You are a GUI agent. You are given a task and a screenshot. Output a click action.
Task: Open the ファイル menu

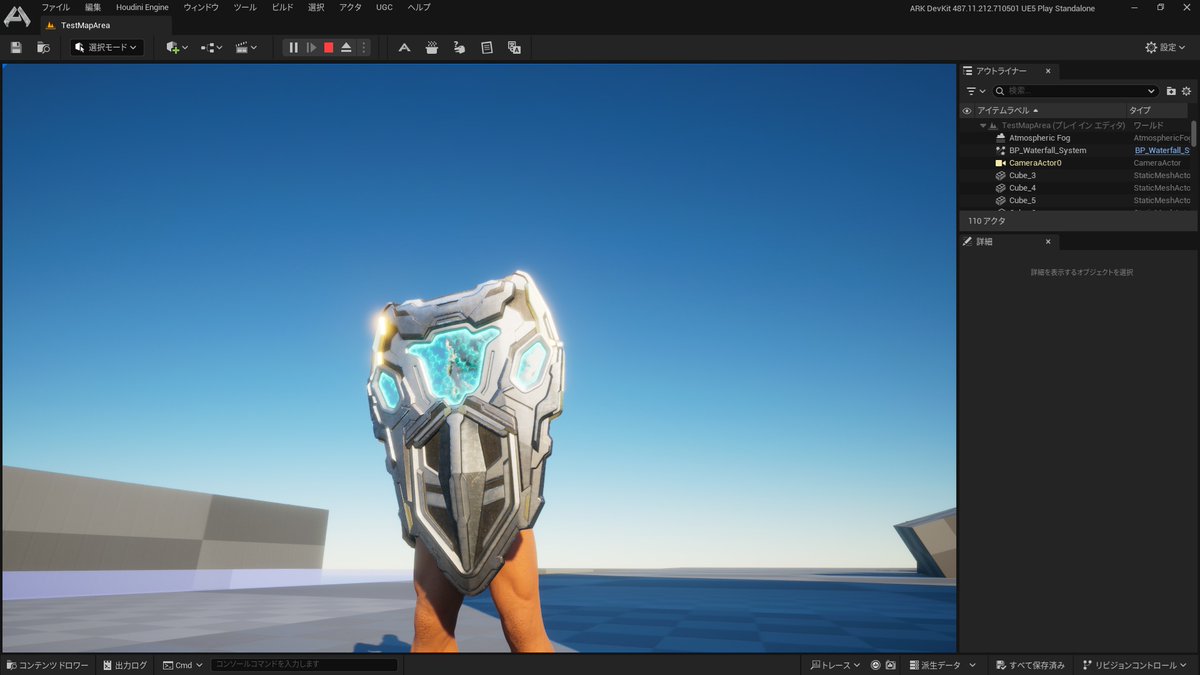point(55,7)
